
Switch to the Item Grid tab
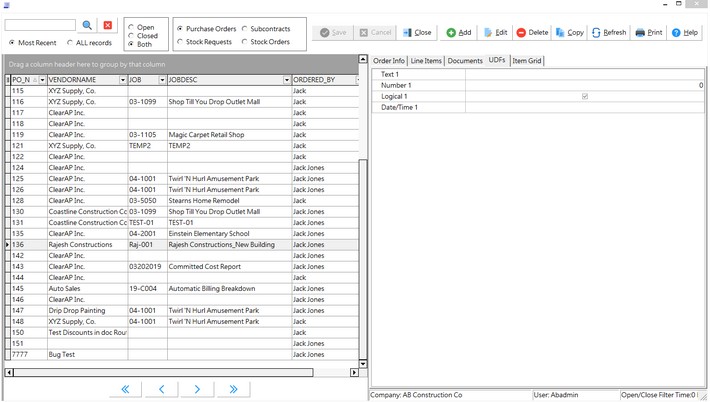pyautogui.click(x=527, y=61)
